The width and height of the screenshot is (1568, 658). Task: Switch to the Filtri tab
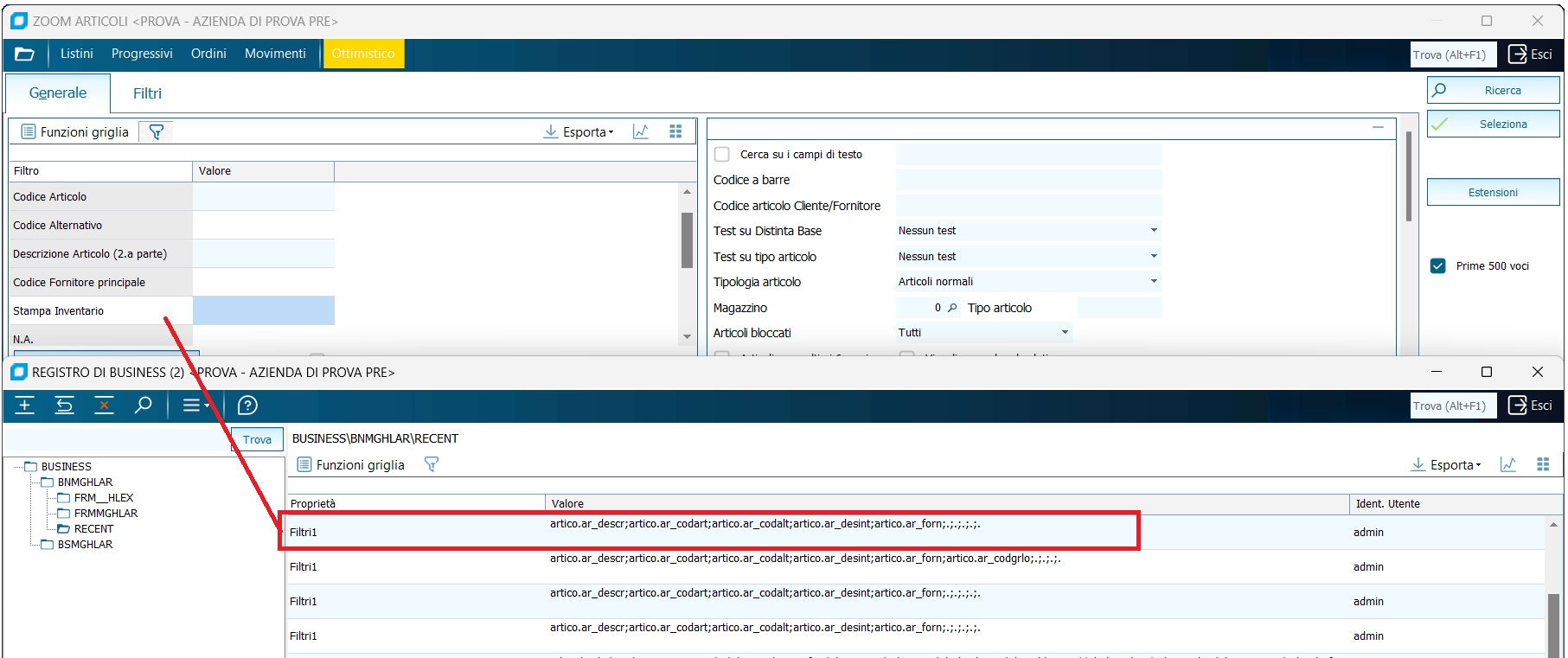tap(147, 93)
